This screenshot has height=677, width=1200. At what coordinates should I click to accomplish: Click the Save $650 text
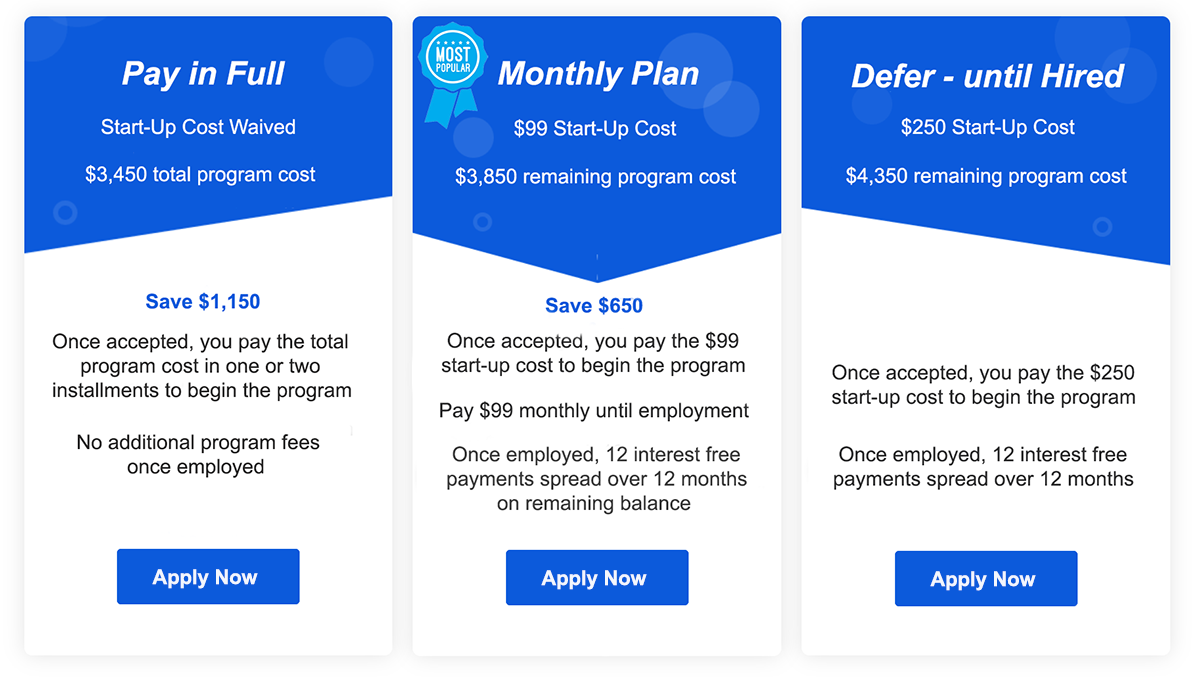tap(594, 306)
